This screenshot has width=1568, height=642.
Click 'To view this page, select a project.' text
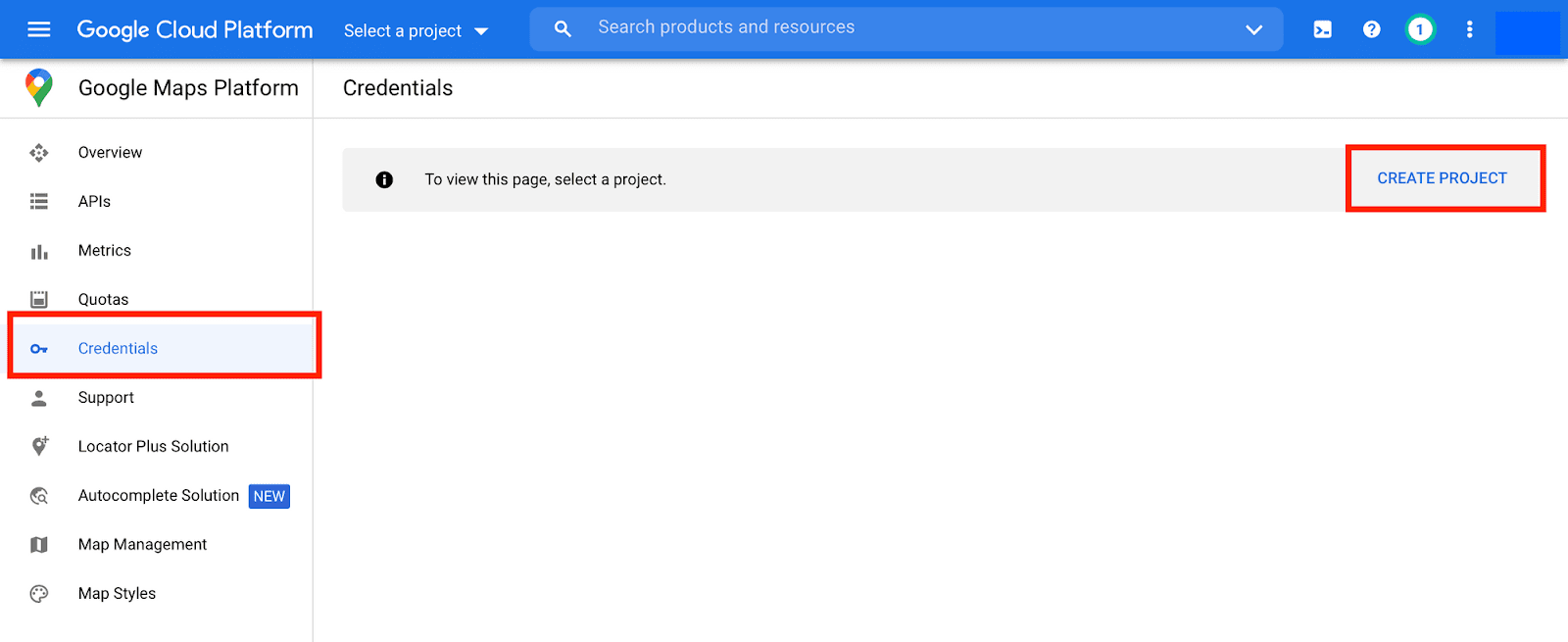(545, 179)
